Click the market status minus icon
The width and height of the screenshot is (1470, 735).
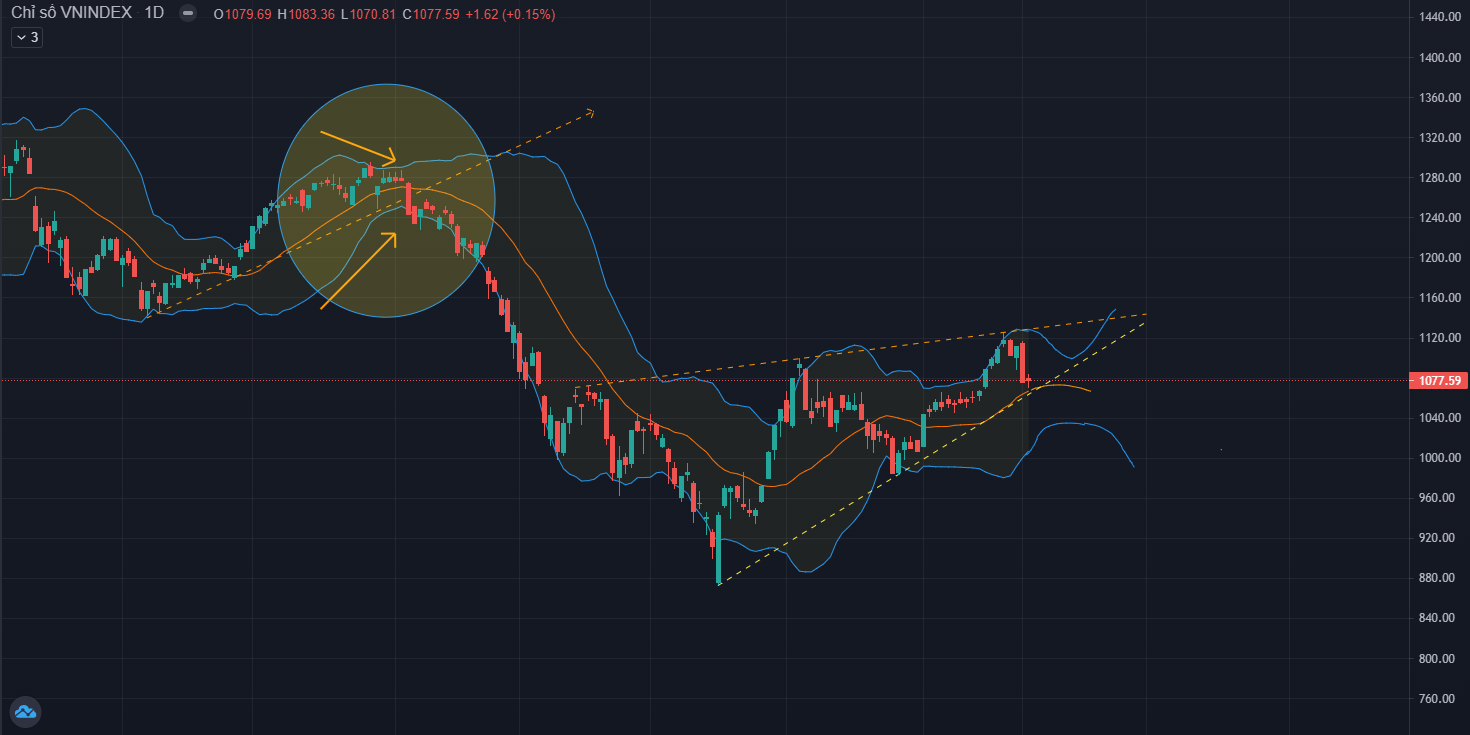tap(188, 14)
